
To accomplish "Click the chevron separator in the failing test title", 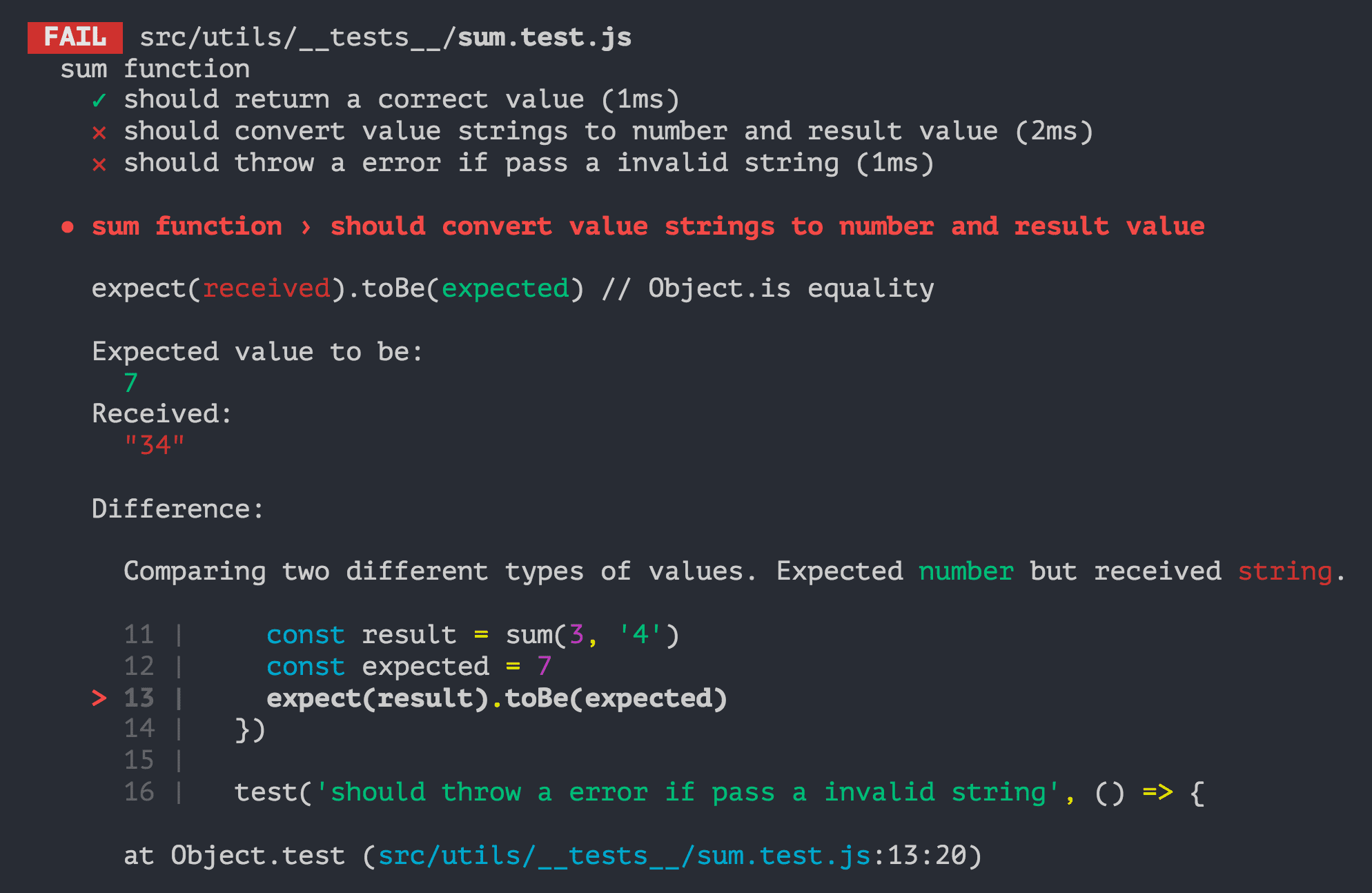I will point(306,227).
